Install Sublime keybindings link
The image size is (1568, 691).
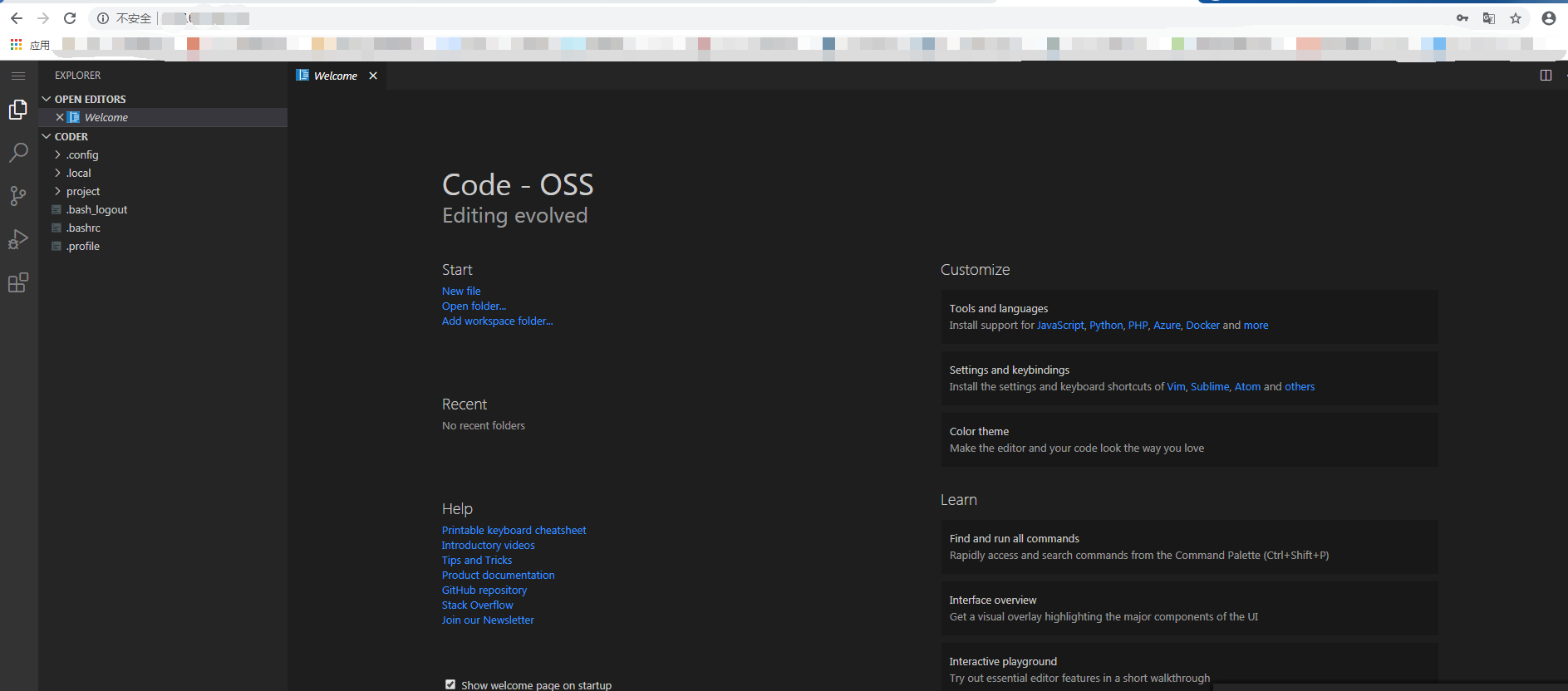[1210, 387]
